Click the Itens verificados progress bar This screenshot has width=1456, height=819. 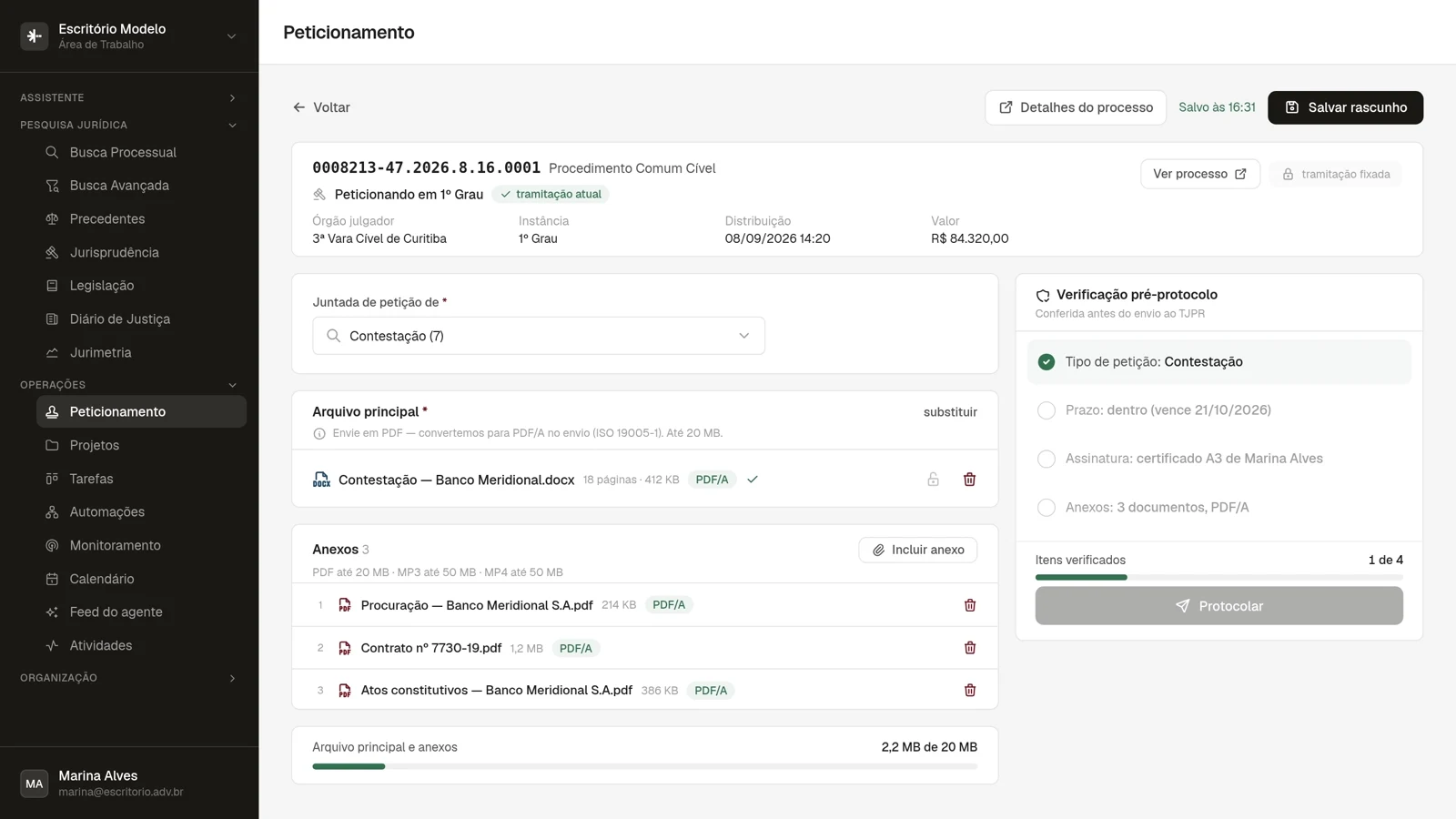[x=1219, y=577]
